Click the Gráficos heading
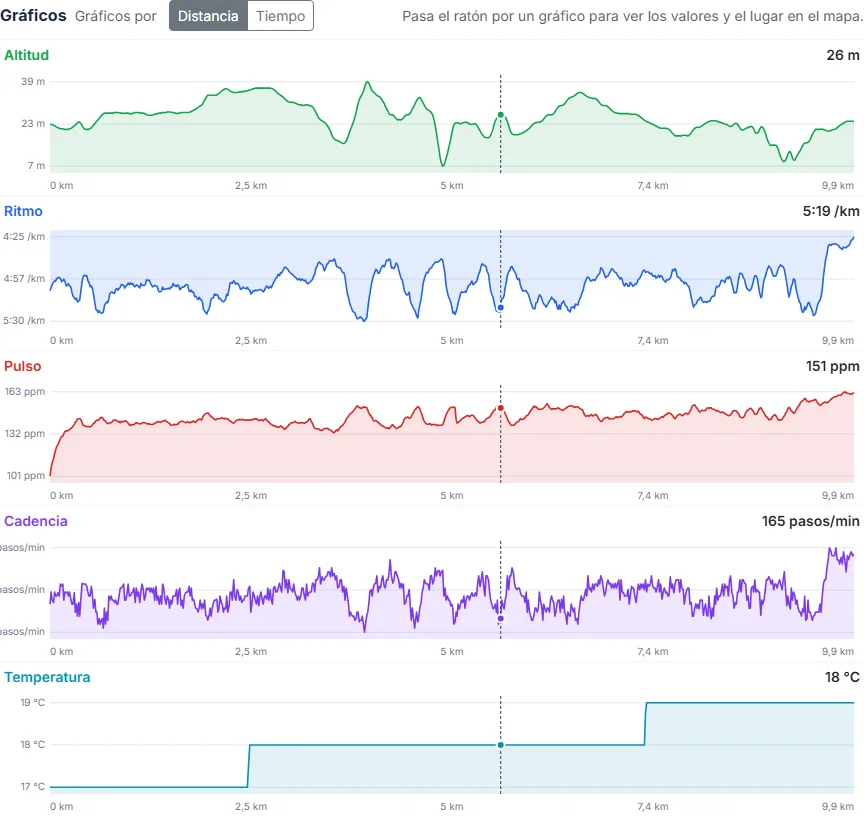Viewport: 864px width, 816px height. pos(33,15)
